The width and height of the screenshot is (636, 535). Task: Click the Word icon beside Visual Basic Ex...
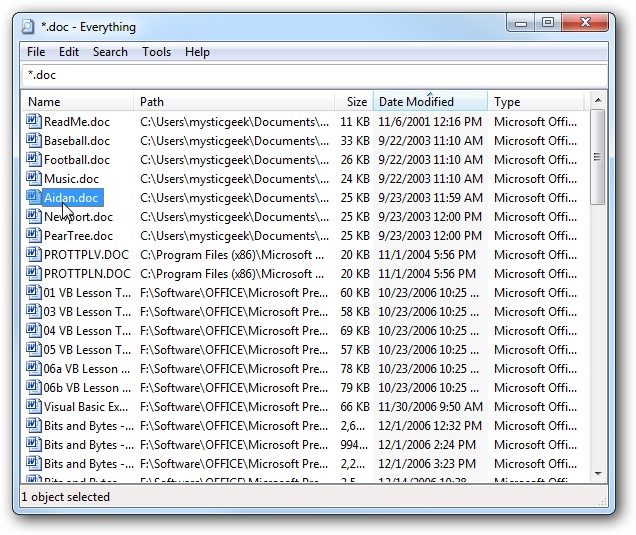tap(34, 406)
